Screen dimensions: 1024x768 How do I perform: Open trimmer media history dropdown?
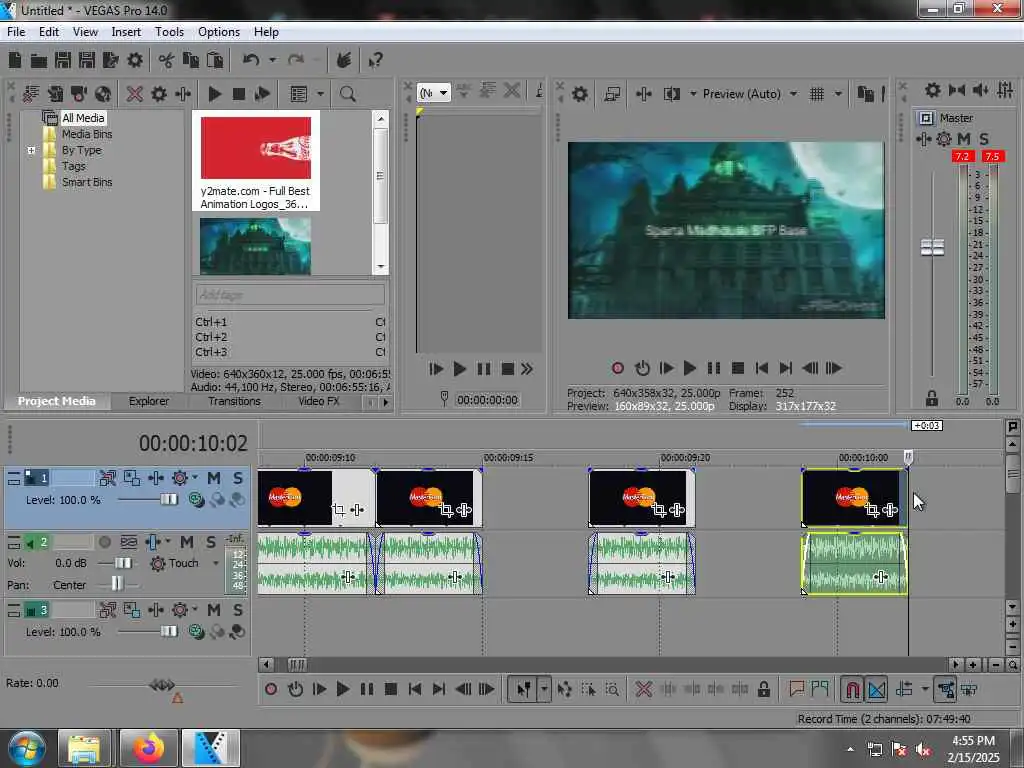443,93
